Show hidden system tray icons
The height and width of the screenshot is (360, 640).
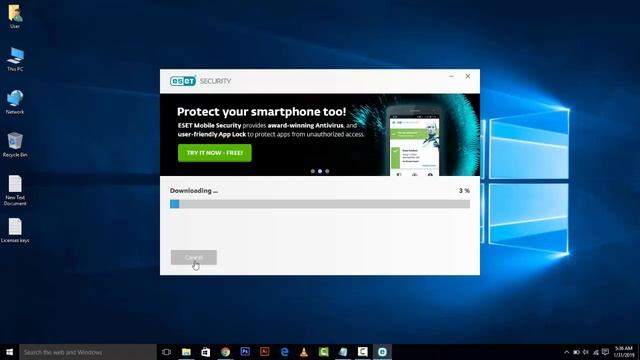[x=567, y=352]
